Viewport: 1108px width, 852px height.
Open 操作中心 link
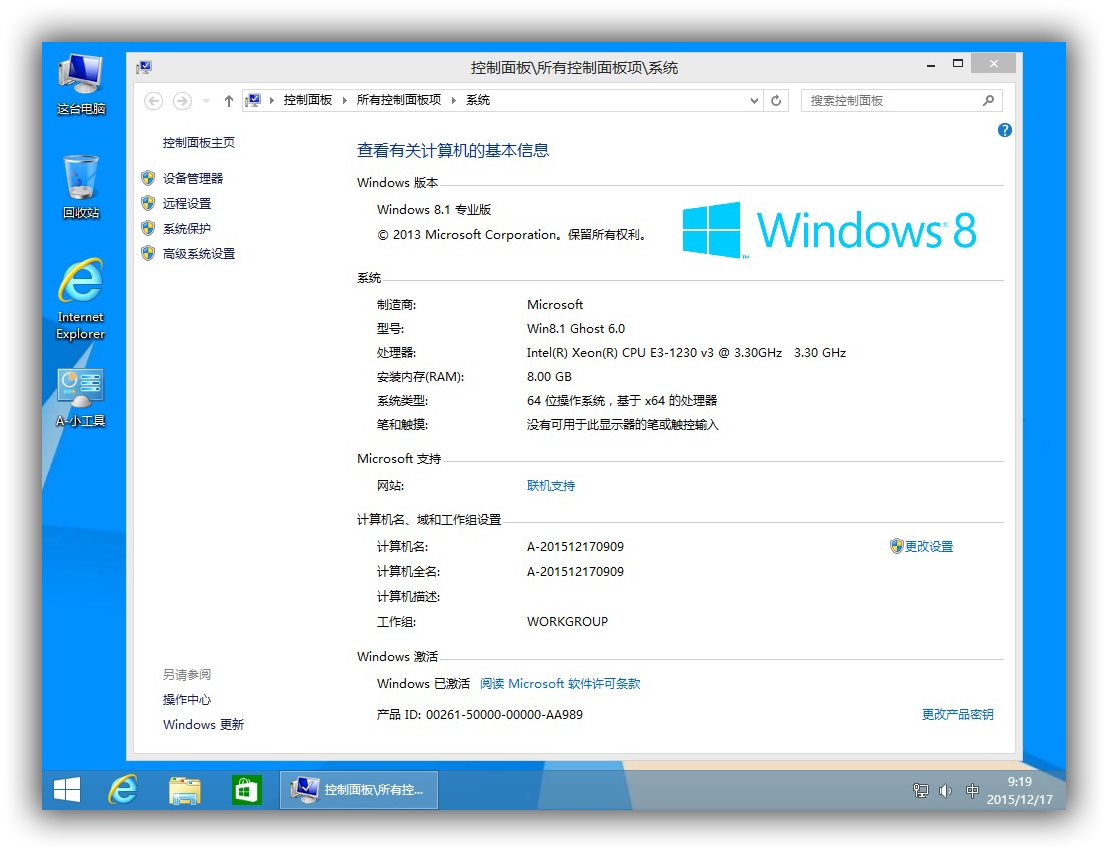click(187, 700)
